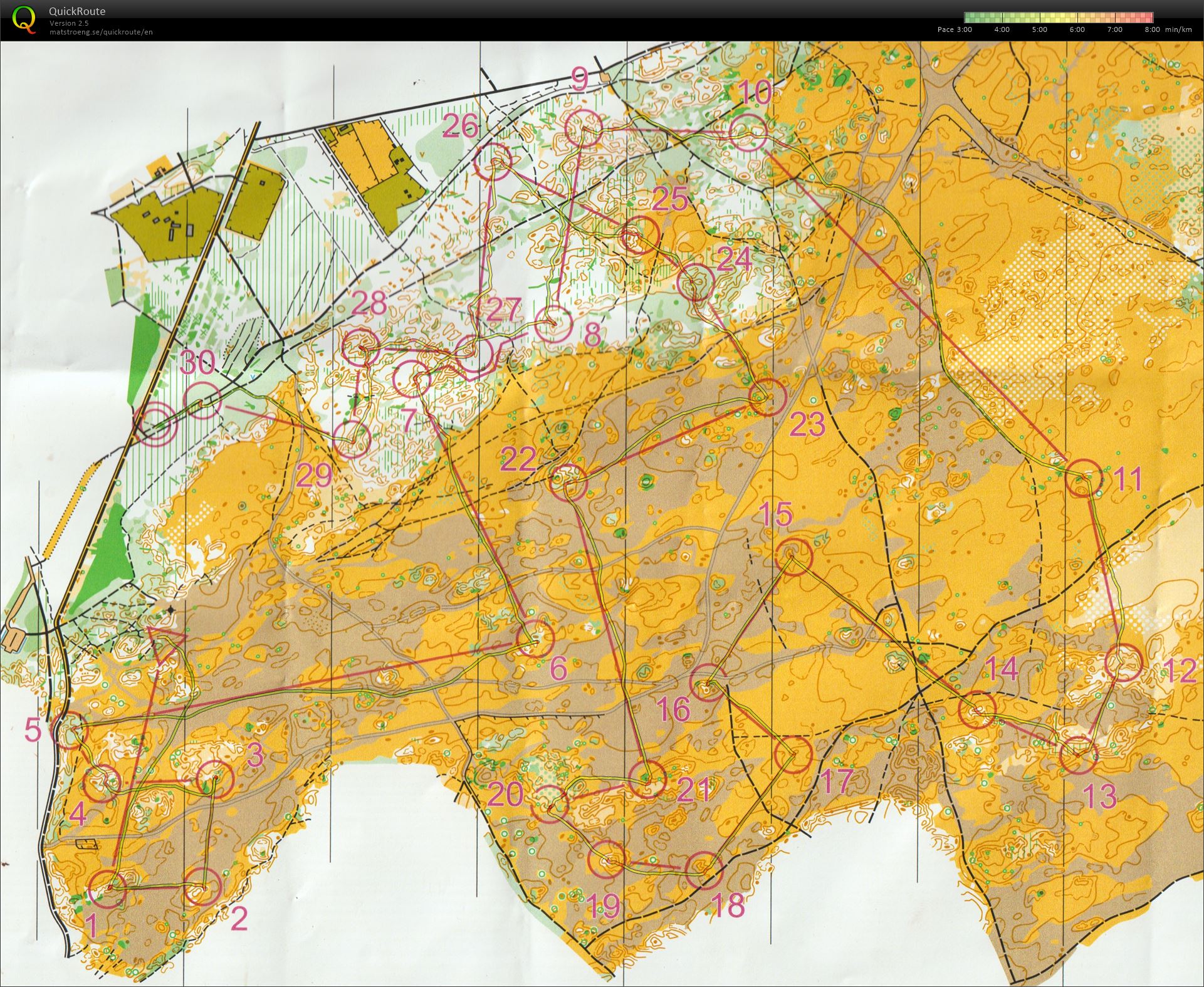Select control number 7 label
This screenshot has height=987, width=1204.
(409, 420)
